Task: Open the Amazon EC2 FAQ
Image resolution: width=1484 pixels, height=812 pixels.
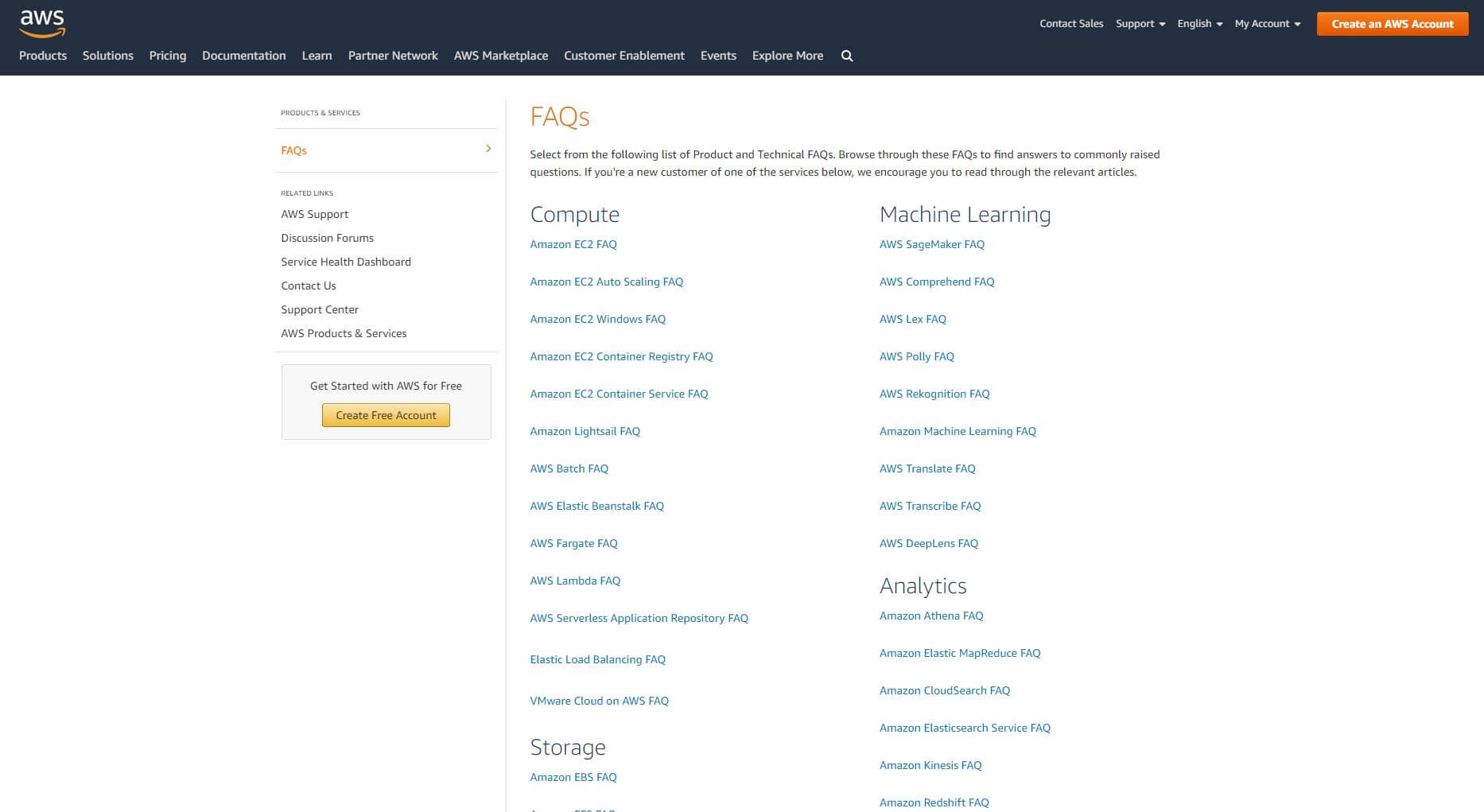Action: [x=573, y=244]
